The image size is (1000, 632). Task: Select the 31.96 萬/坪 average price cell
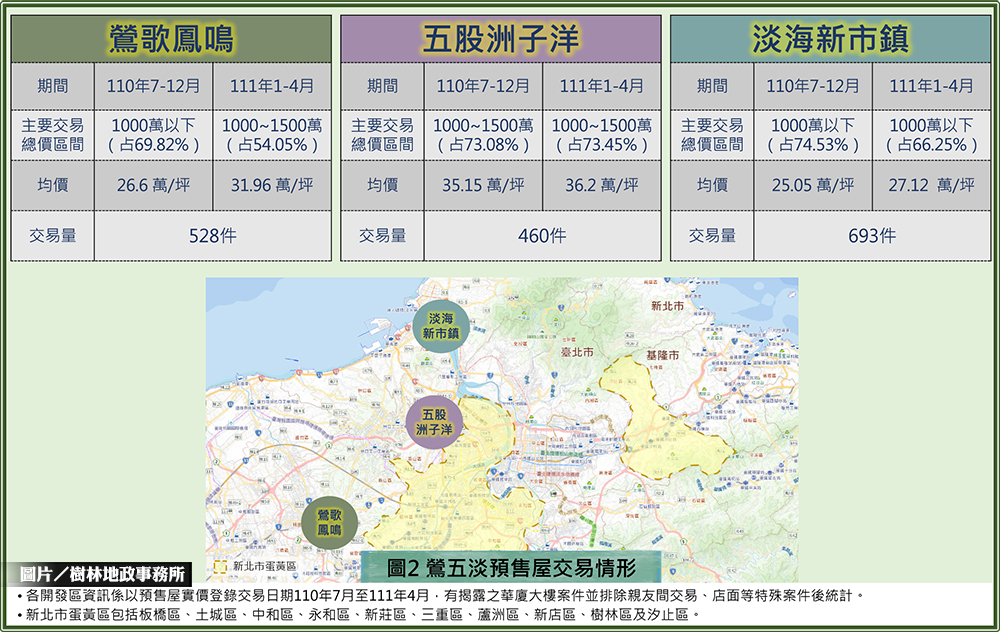click(272, 185)
